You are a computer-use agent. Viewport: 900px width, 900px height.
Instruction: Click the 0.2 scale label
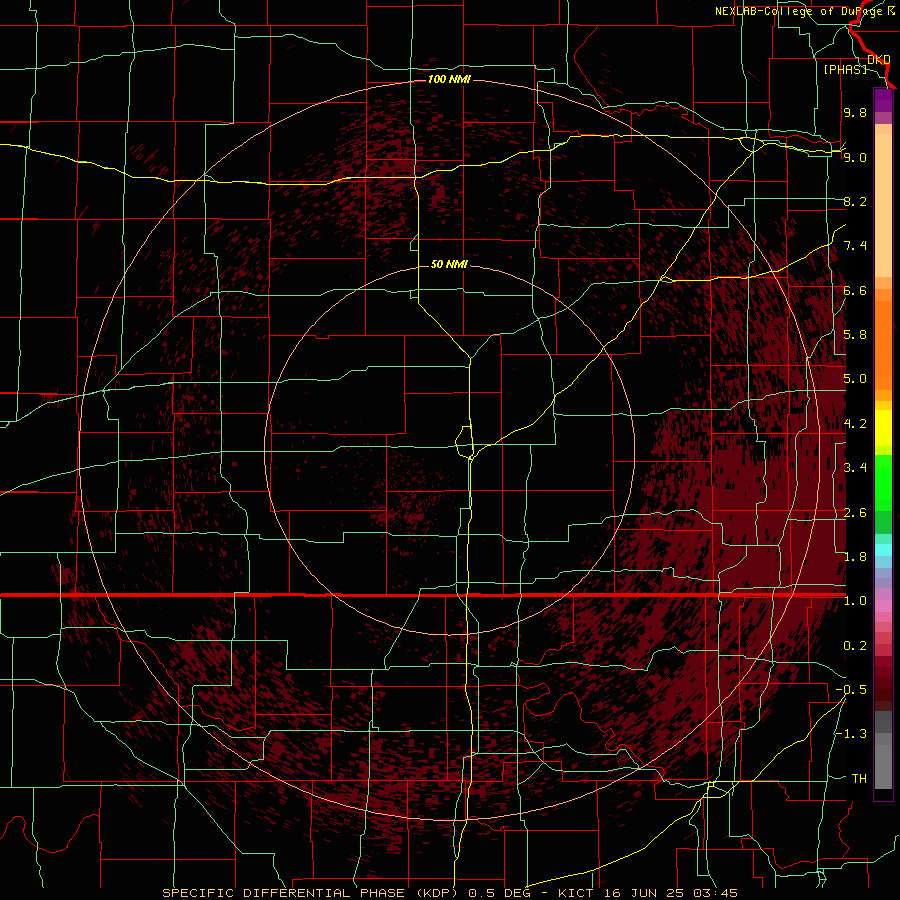pos(855,645)
